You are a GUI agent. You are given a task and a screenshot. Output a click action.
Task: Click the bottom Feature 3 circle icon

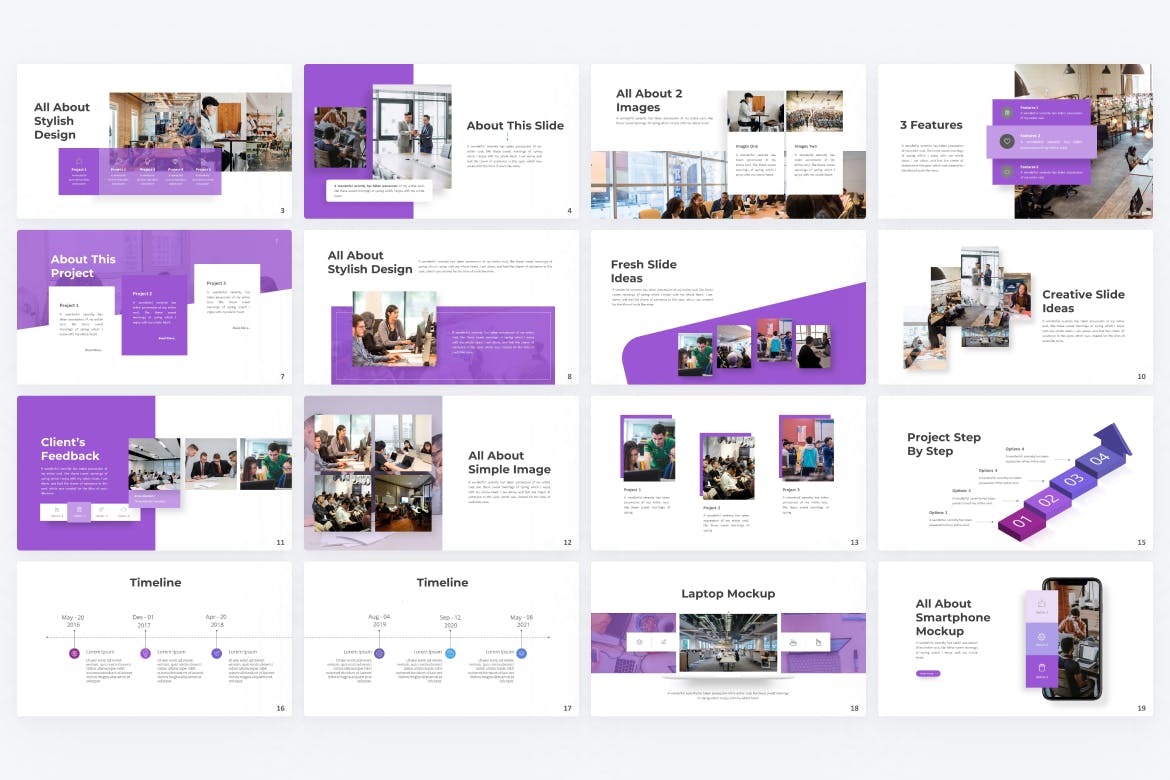tap(1006, 172)
